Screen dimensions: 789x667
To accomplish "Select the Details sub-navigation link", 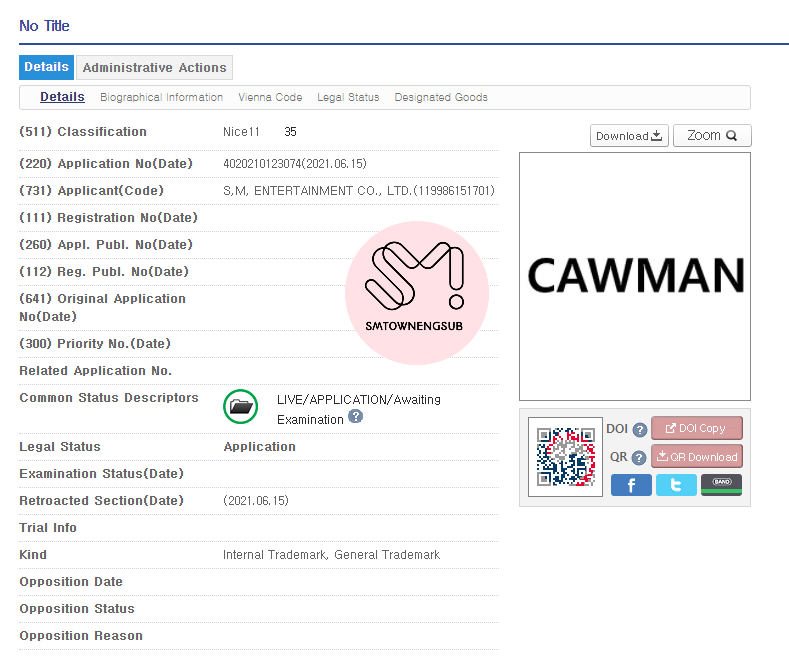I will coord(62,97).
